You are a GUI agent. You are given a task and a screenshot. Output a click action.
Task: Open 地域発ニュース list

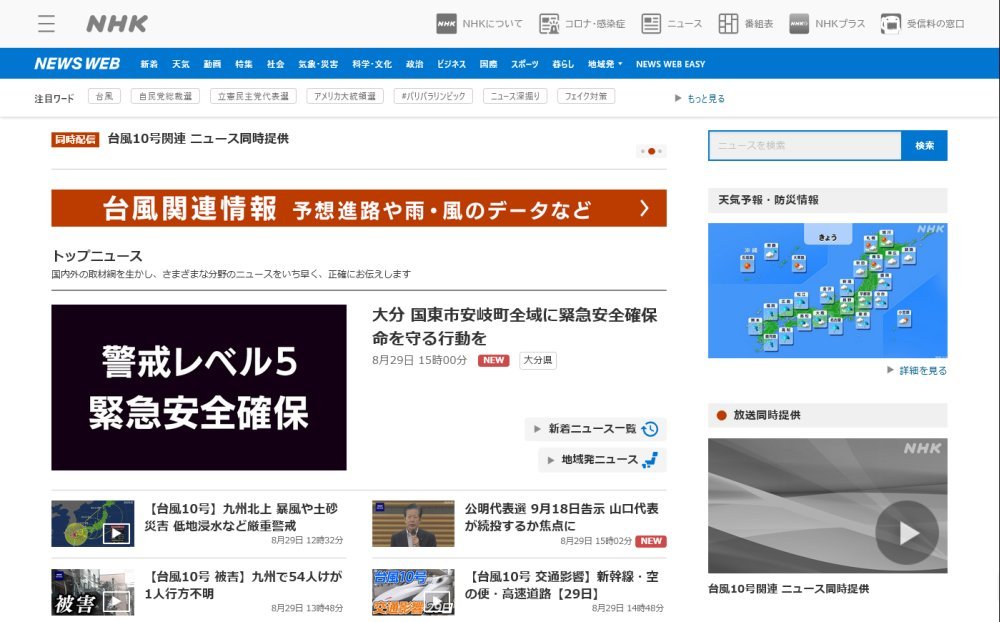tap(603, 459)
